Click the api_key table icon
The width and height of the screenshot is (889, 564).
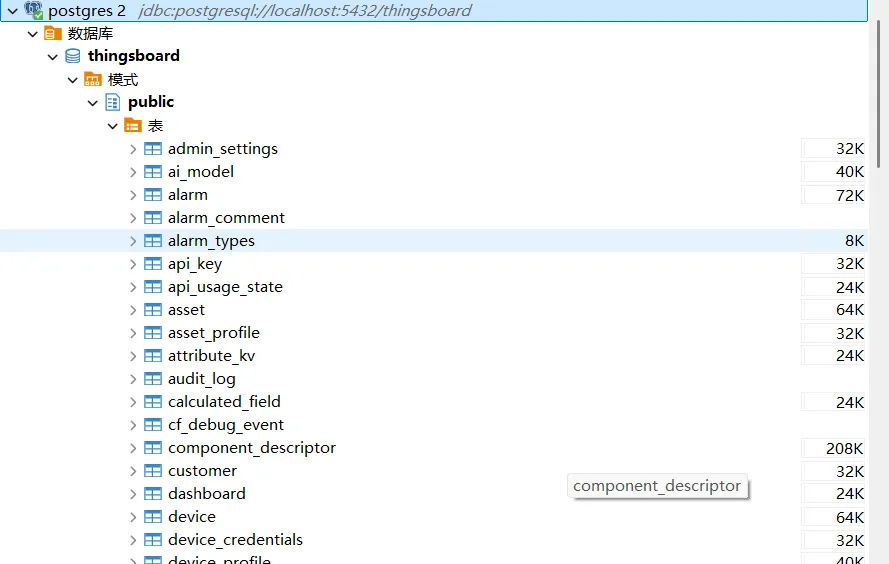tap(153, 264)
